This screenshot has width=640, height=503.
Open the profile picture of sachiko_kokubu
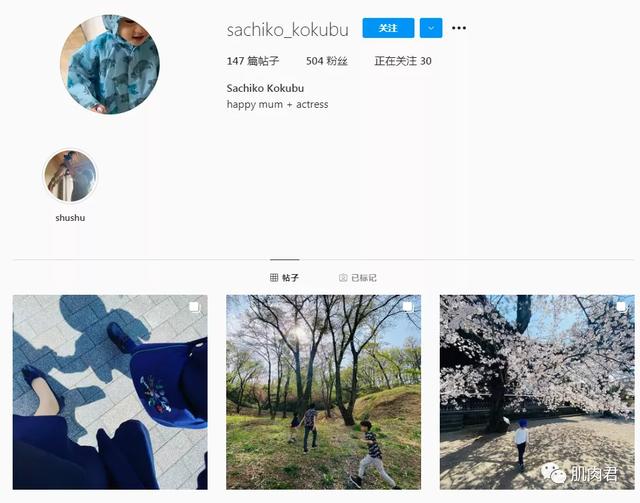(x=110, y=64)
